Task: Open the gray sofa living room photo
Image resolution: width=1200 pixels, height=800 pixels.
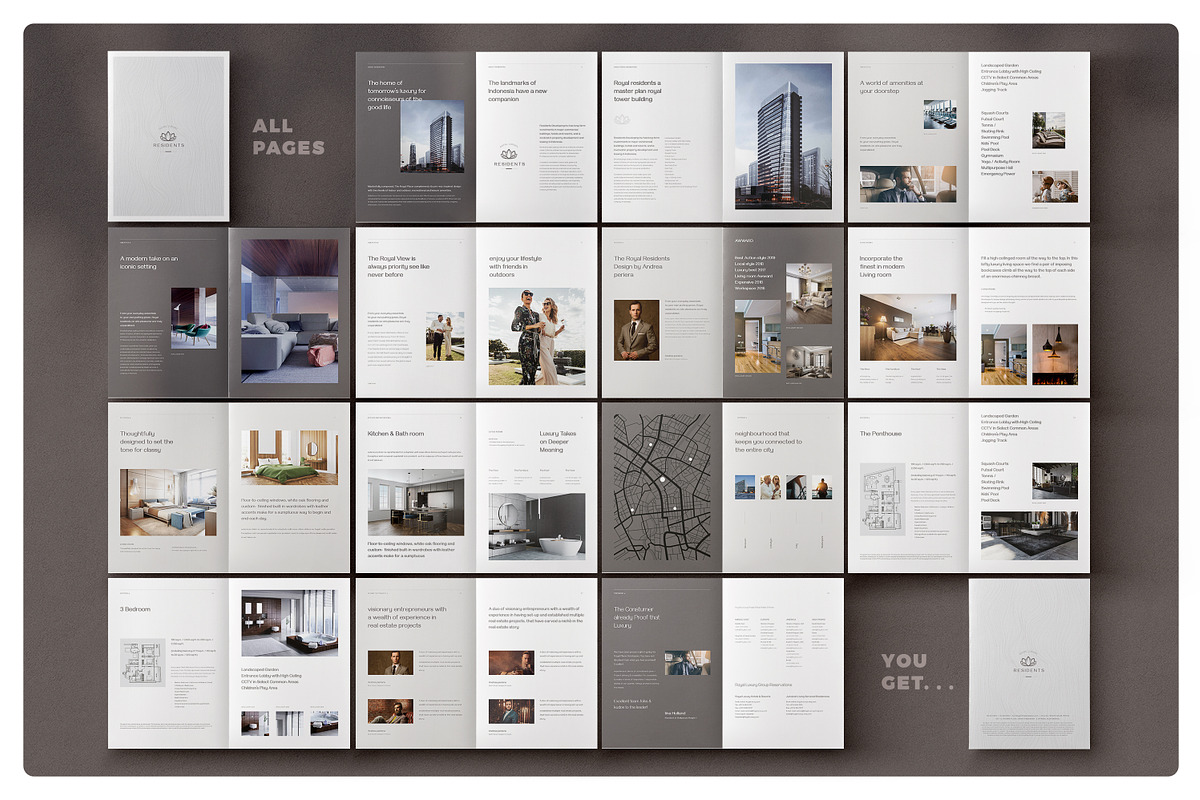Action: tap(290, 311)
